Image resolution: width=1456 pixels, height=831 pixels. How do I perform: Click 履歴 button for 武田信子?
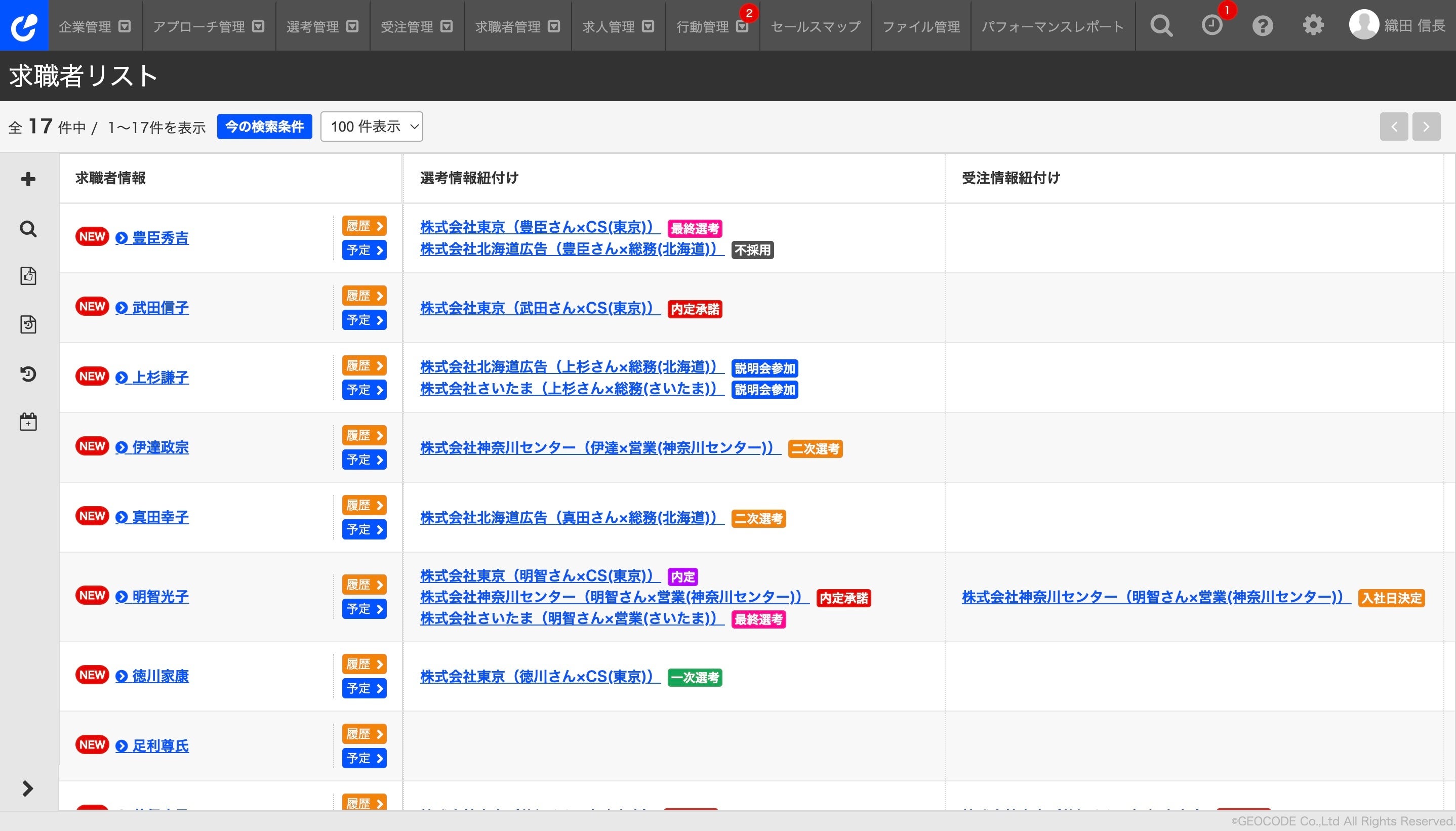364,296
